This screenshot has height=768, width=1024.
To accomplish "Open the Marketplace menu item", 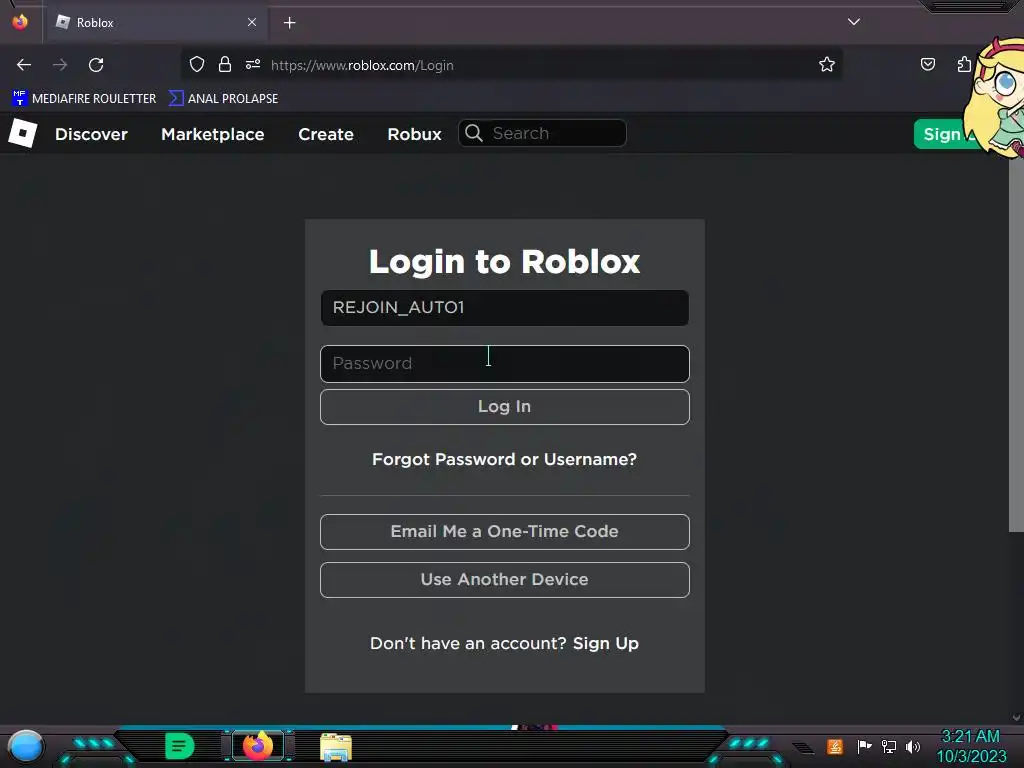I will point(213,134).
